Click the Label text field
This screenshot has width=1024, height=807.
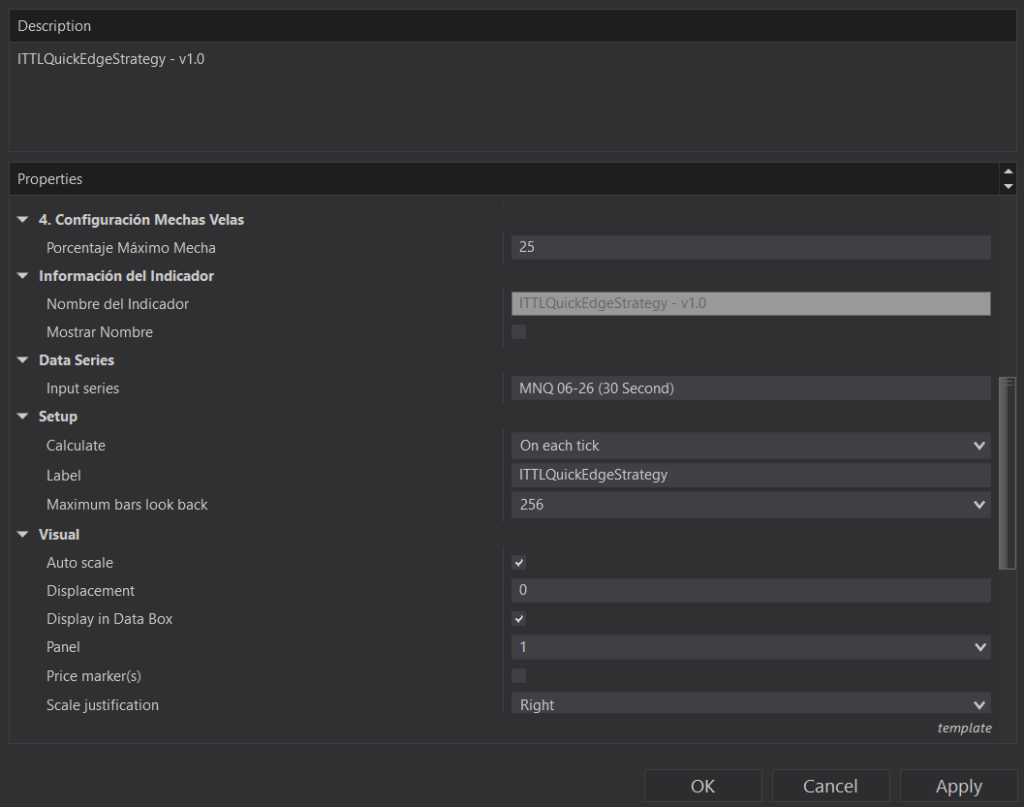(750, 475)
